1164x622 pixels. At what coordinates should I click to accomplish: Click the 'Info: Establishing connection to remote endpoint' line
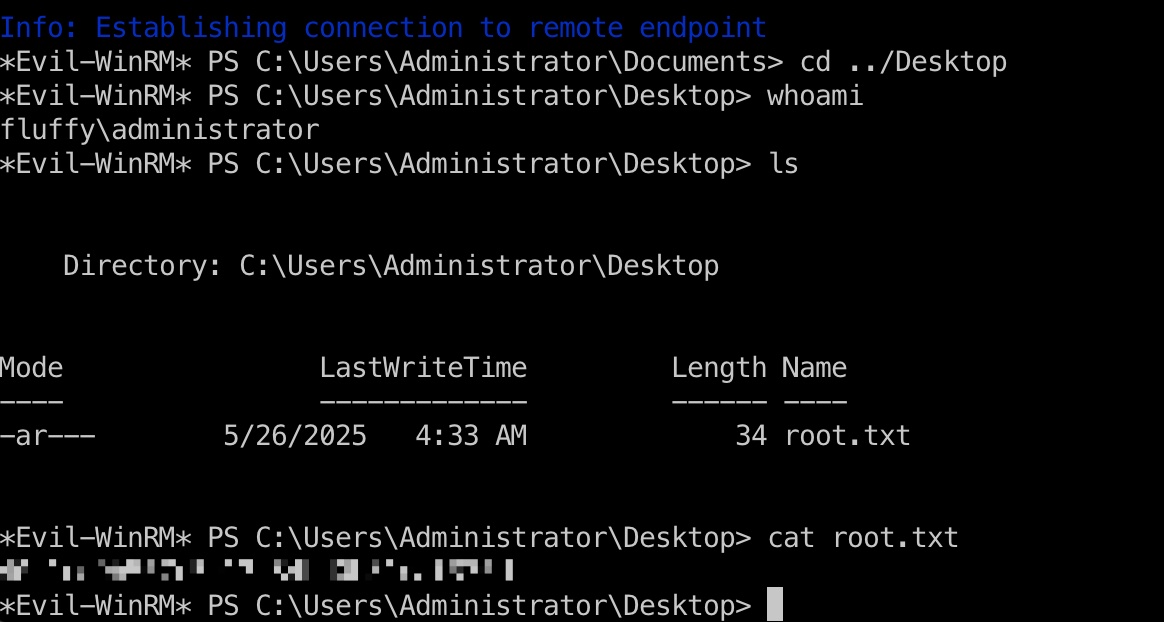383,28
